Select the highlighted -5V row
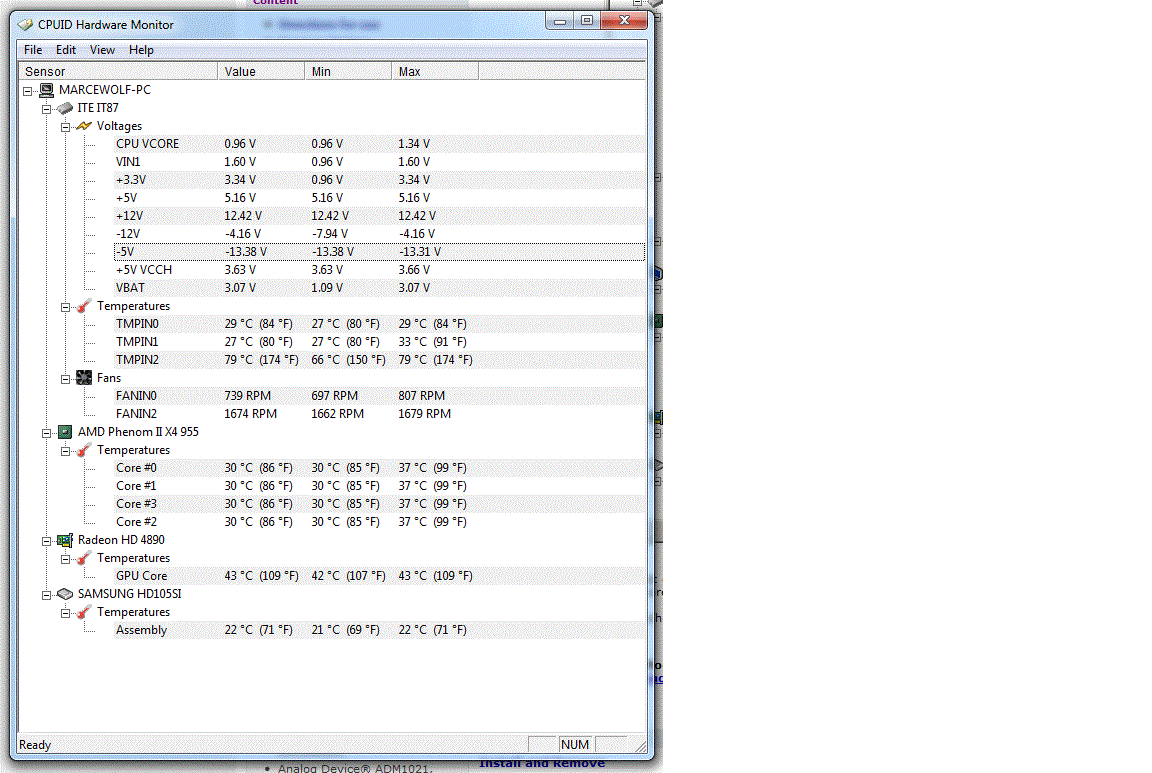 point(380,252)
